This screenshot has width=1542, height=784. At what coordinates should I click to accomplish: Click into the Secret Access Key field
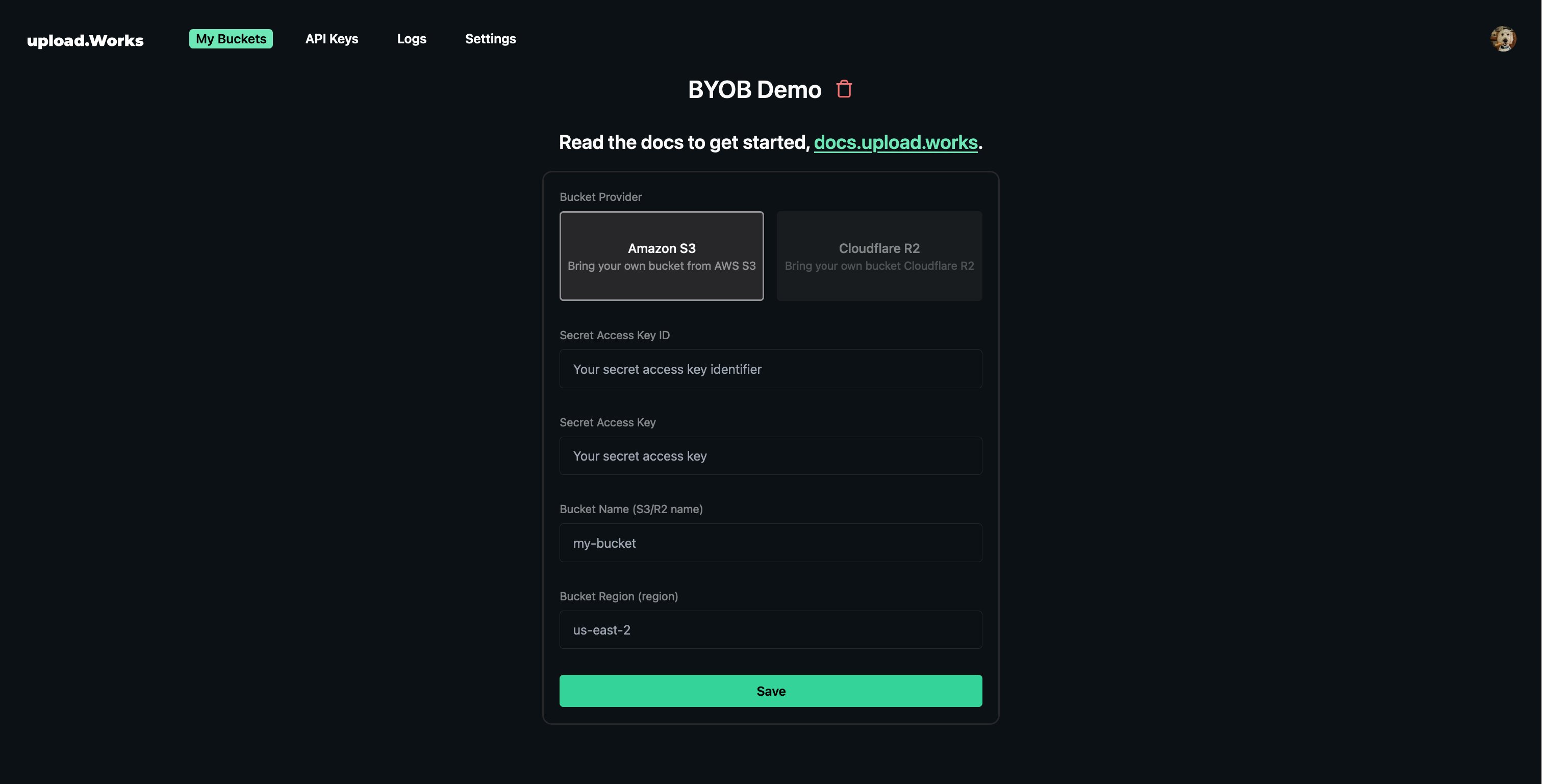[x=771, y=456]
